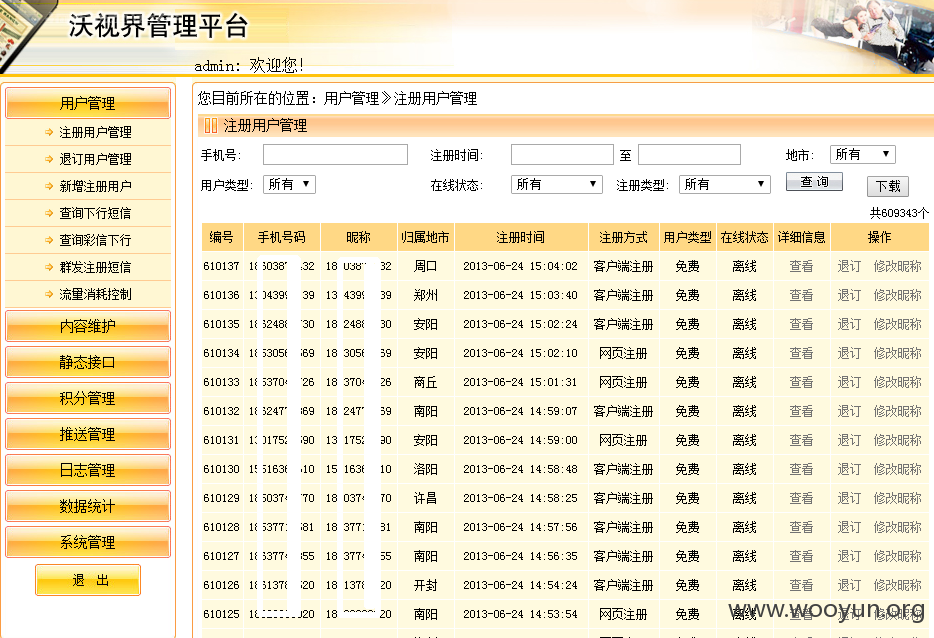The height and width of the screenshot is (638, 934).
Task: Open the 用户类型 dropdown
Action: (289, 185)
